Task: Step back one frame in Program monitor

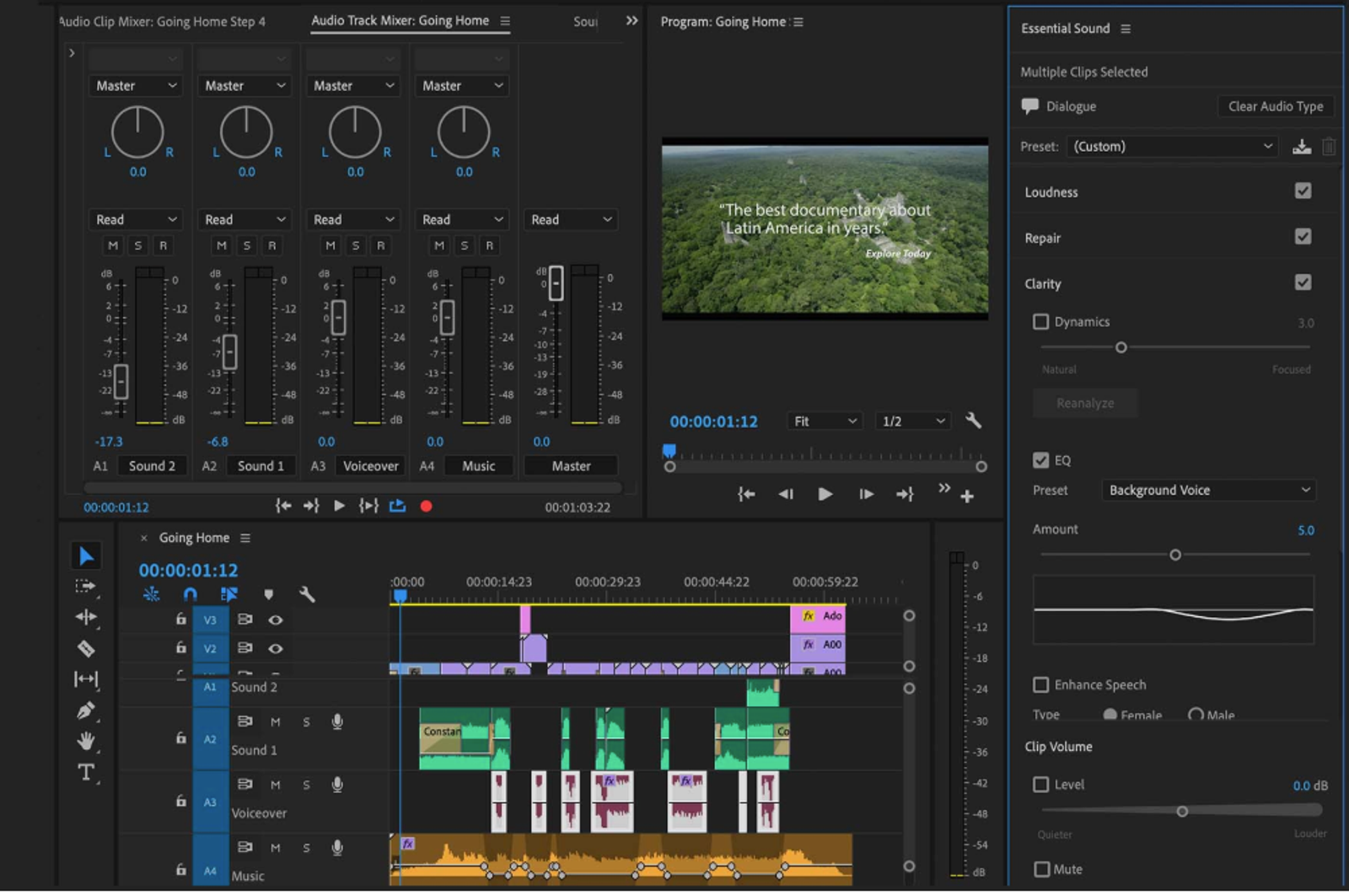Action: (785, 495)
